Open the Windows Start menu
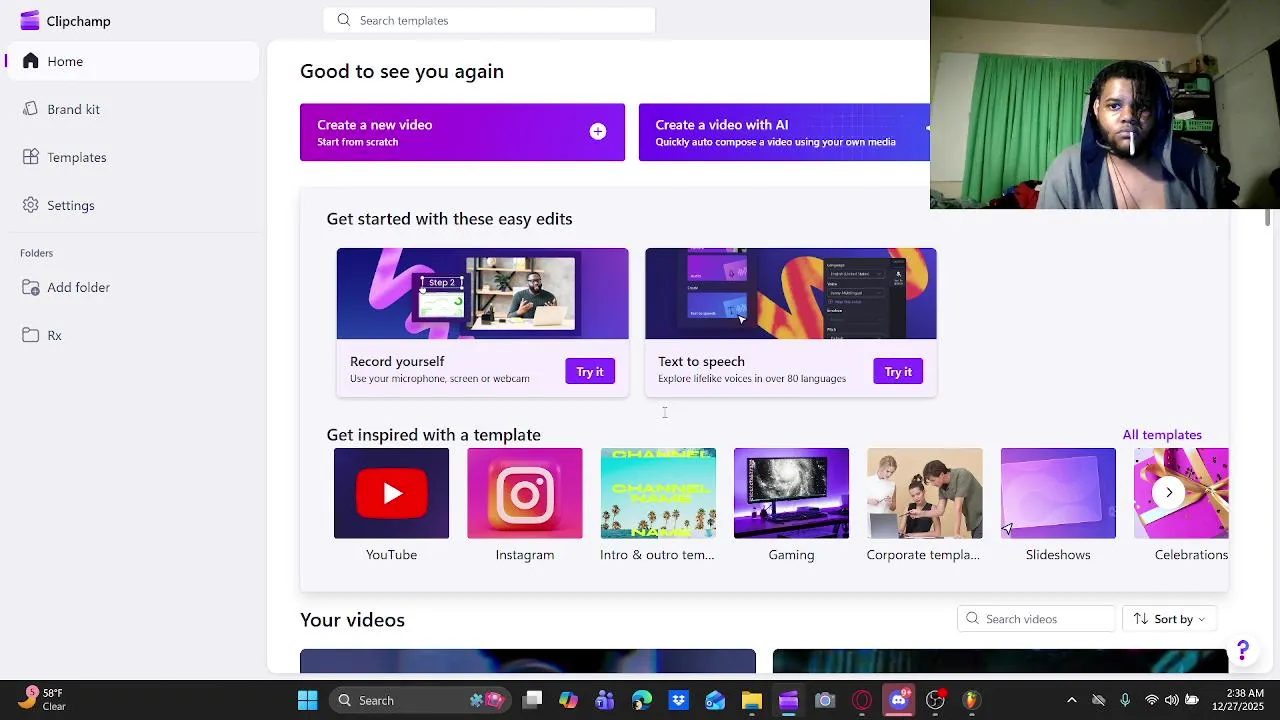The width and height of the screenshot is (1280, 720). coord(307,700)
